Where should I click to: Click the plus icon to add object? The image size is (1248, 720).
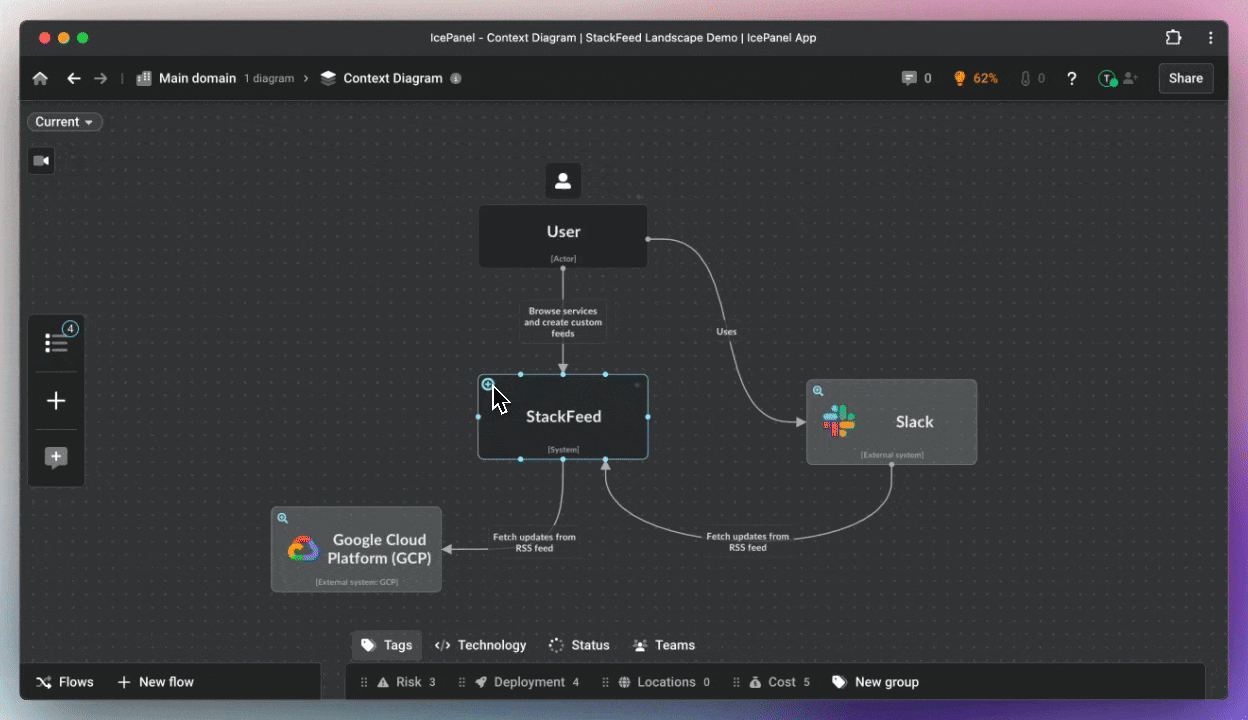(57, 401)
